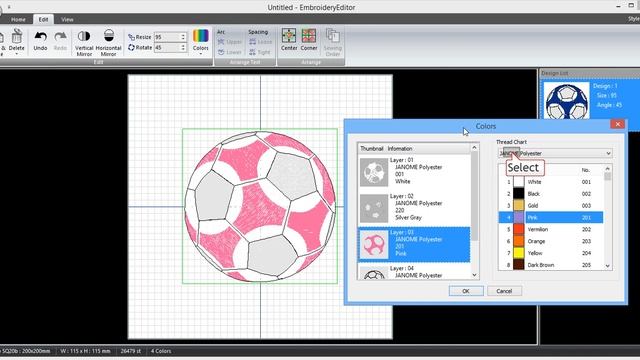Switch to the Home tab
The image size is (640, 360).
pos(18,19)
